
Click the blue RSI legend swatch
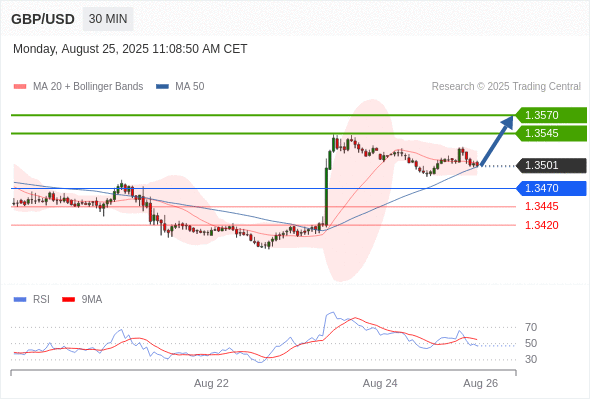(20, 300)
